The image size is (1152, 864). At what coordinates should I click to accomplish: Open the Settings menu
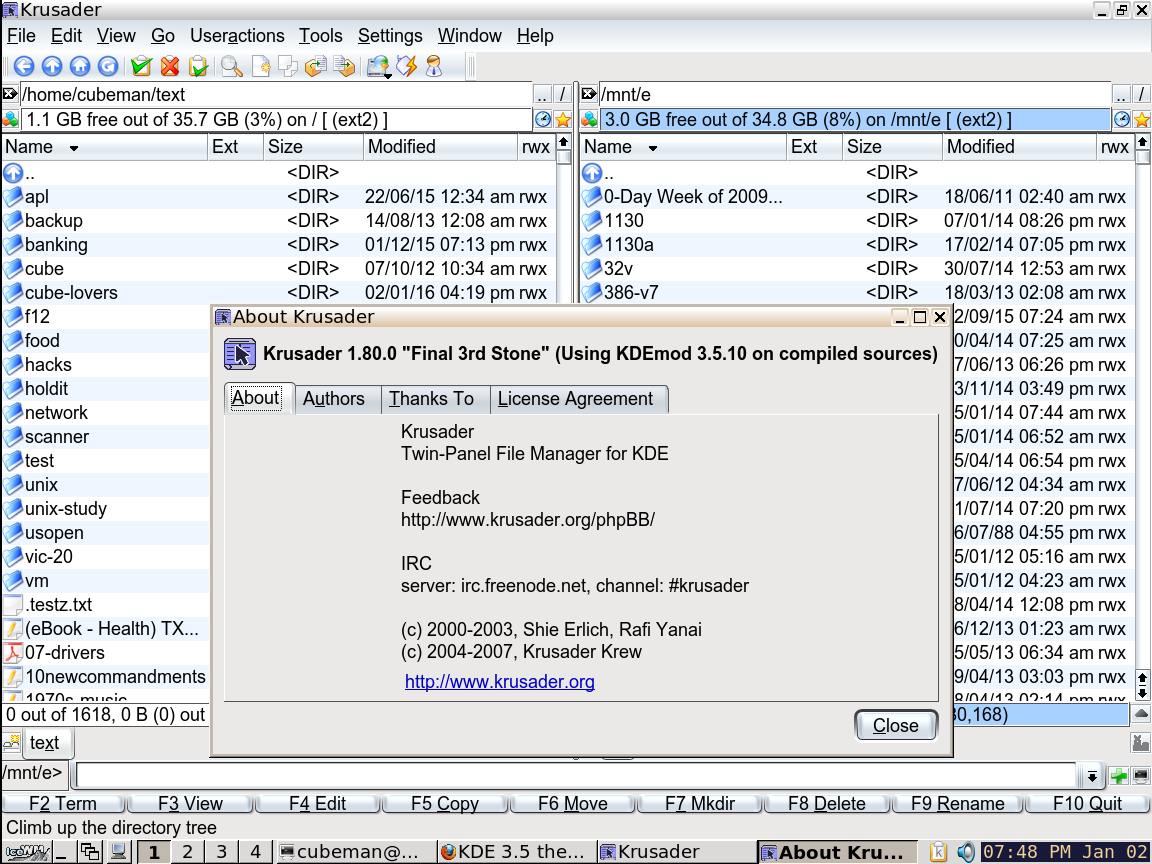click(390, 36)
